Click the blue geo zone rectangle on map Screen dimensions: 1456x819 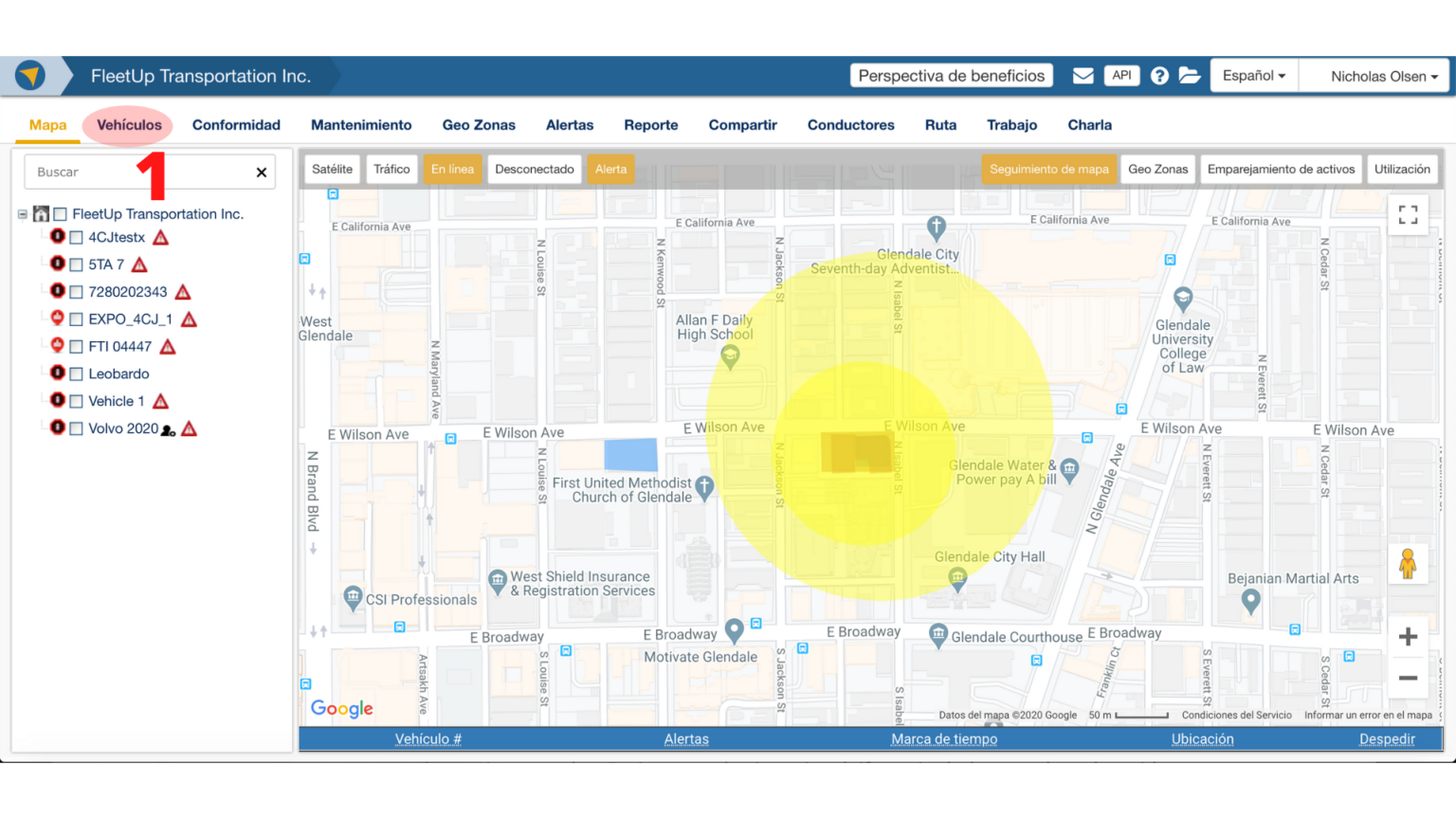click(x=630, y=454)
